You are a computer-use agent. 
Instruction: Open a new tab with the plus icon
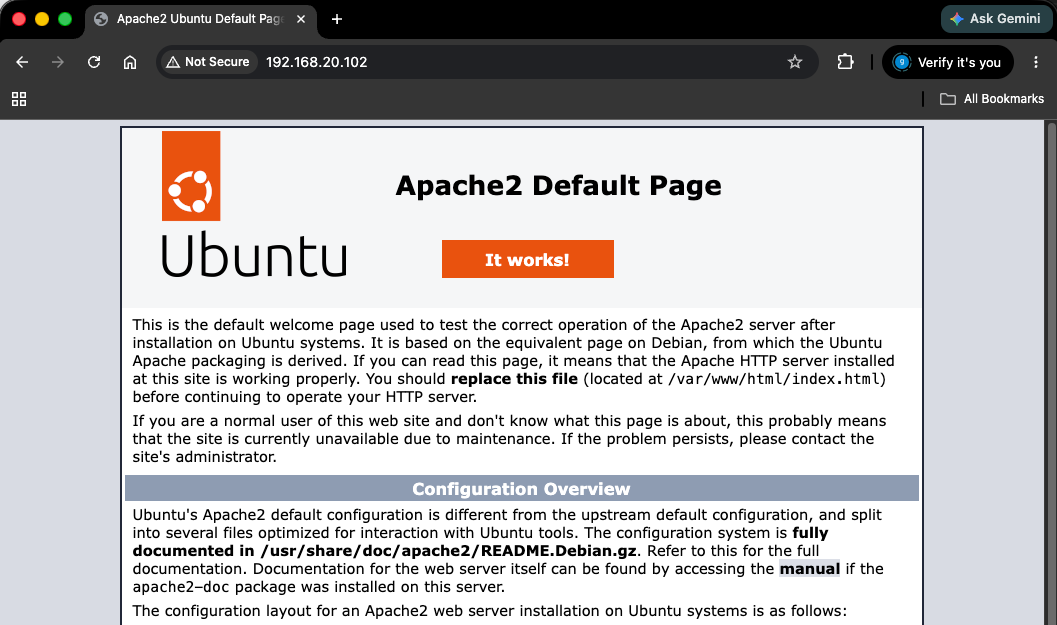point(337,19)
